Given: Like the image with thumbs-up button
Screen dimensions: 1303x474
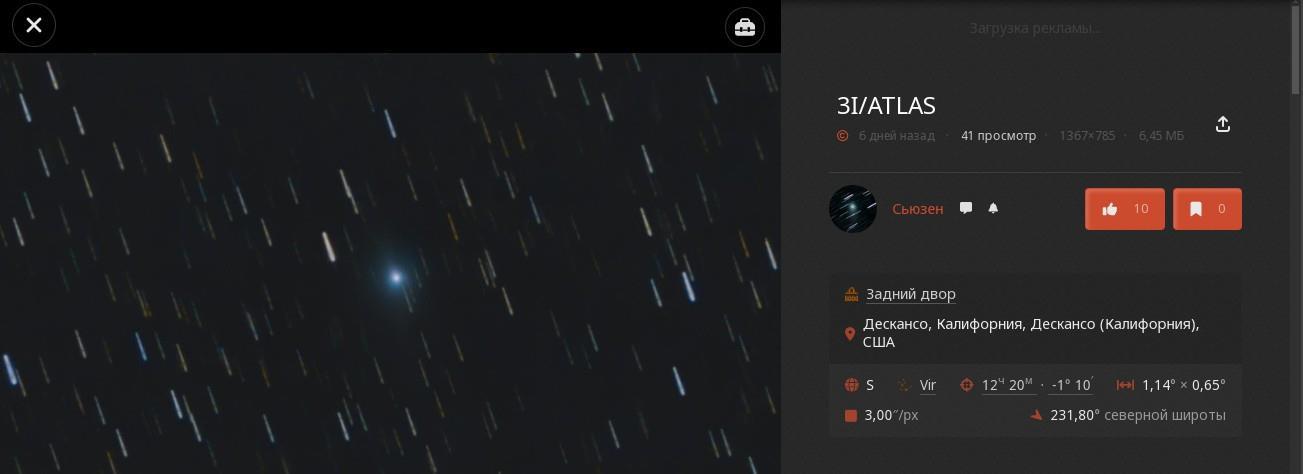Looking at the screenshot, I should (x=1125, y=209).
